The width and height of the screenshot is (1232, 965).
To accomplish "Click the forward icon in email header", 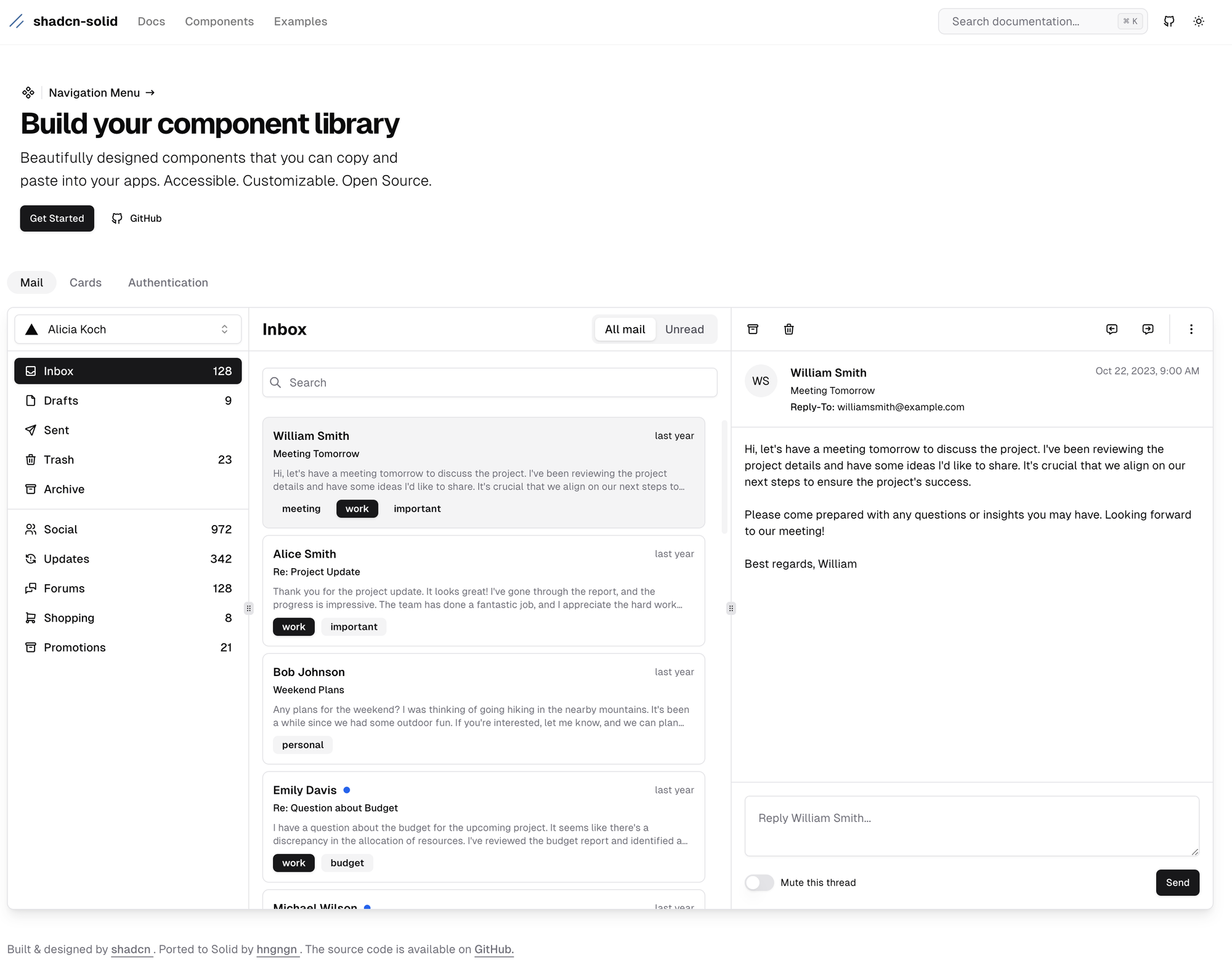I will click(1148, 329).
